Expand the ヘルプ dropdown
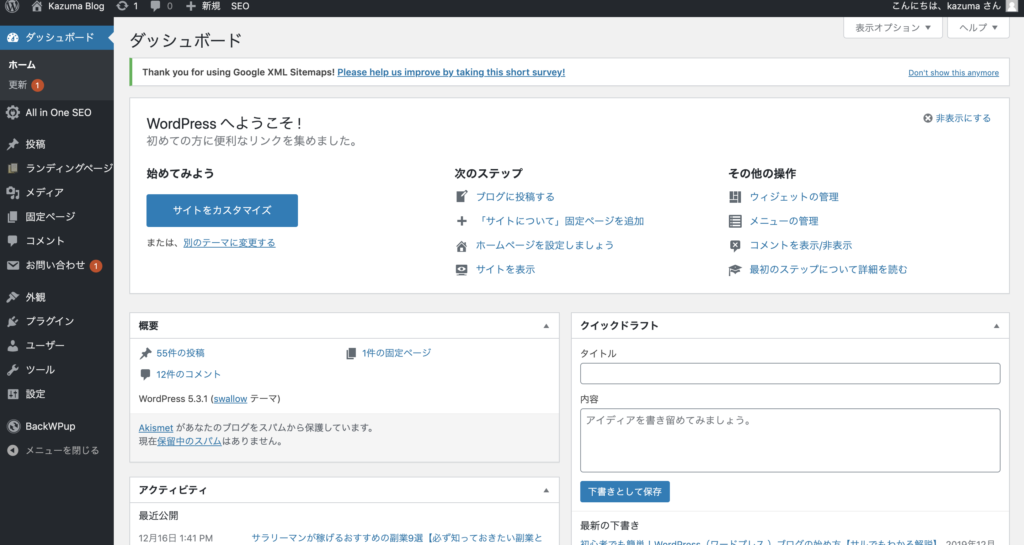This screenshot has width=1024, height=545. [x=978, y=27]
